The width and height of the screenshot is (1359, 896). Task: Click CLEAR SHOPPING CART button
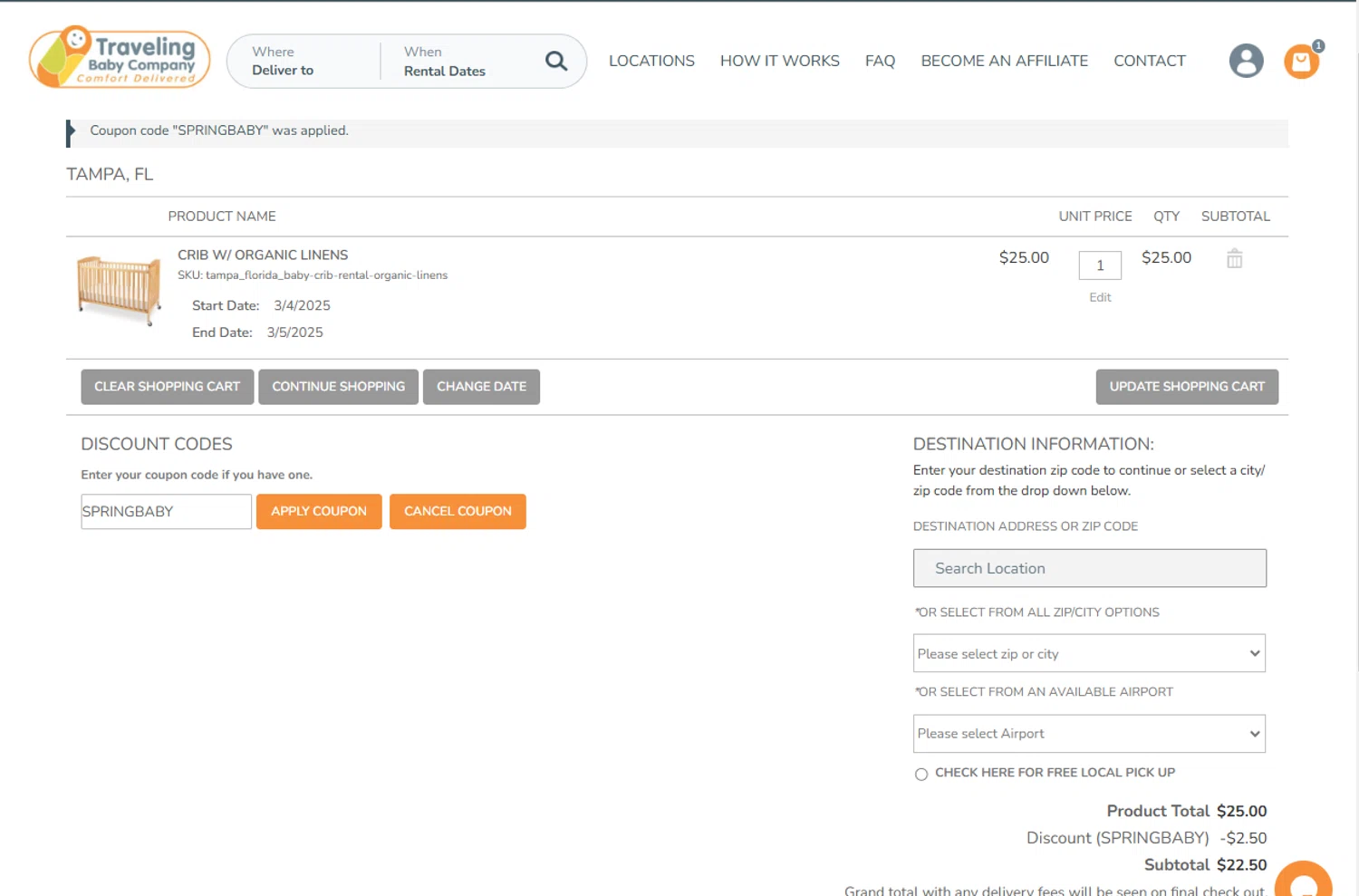tap(168, 387)
